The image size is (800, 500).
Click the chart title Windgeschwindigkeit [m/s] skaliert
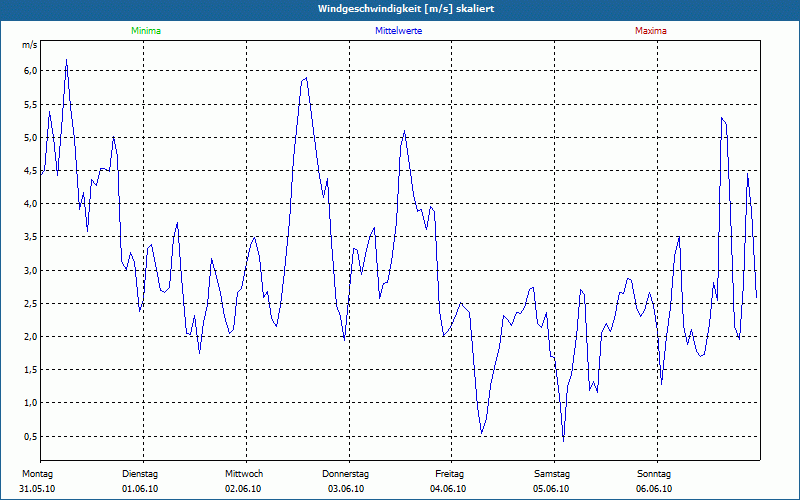406,9
